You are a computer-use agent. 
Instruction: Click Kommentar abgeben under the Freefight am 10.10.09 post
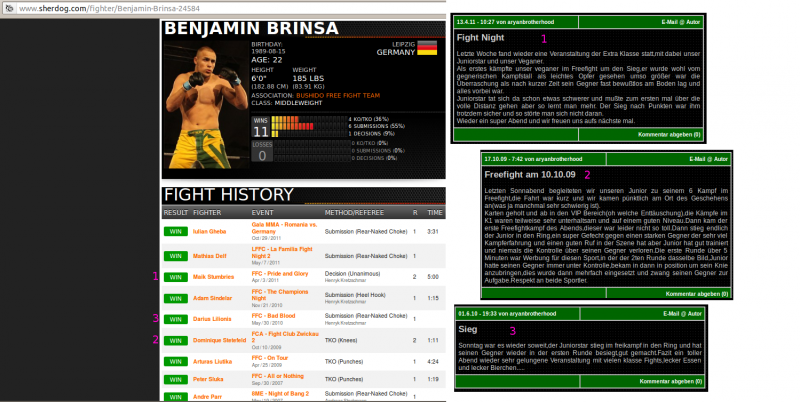point(697,294)
